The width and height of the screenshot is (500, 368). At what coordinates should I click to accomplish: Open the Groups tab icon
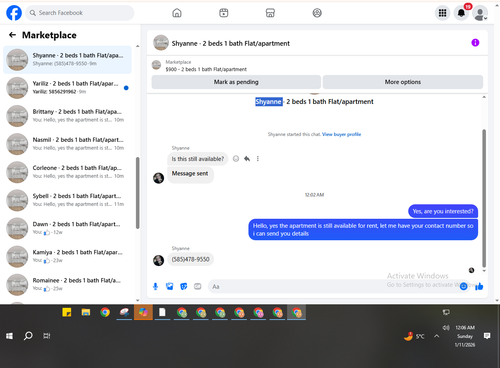click(x=317, y=13)
